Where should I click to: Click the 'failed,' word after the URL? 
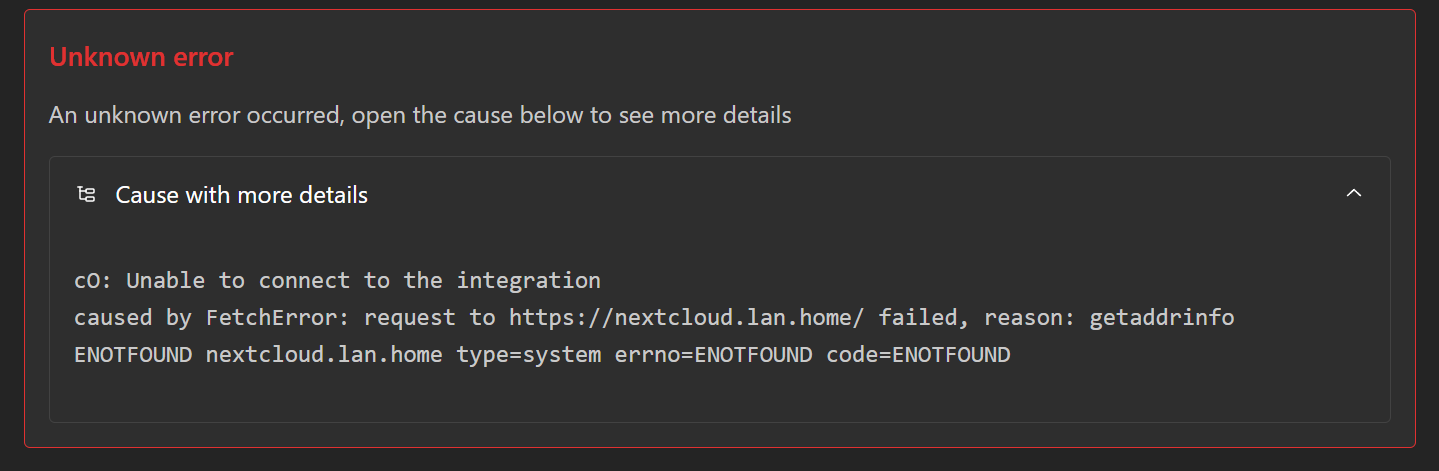[x=924, y=318]
